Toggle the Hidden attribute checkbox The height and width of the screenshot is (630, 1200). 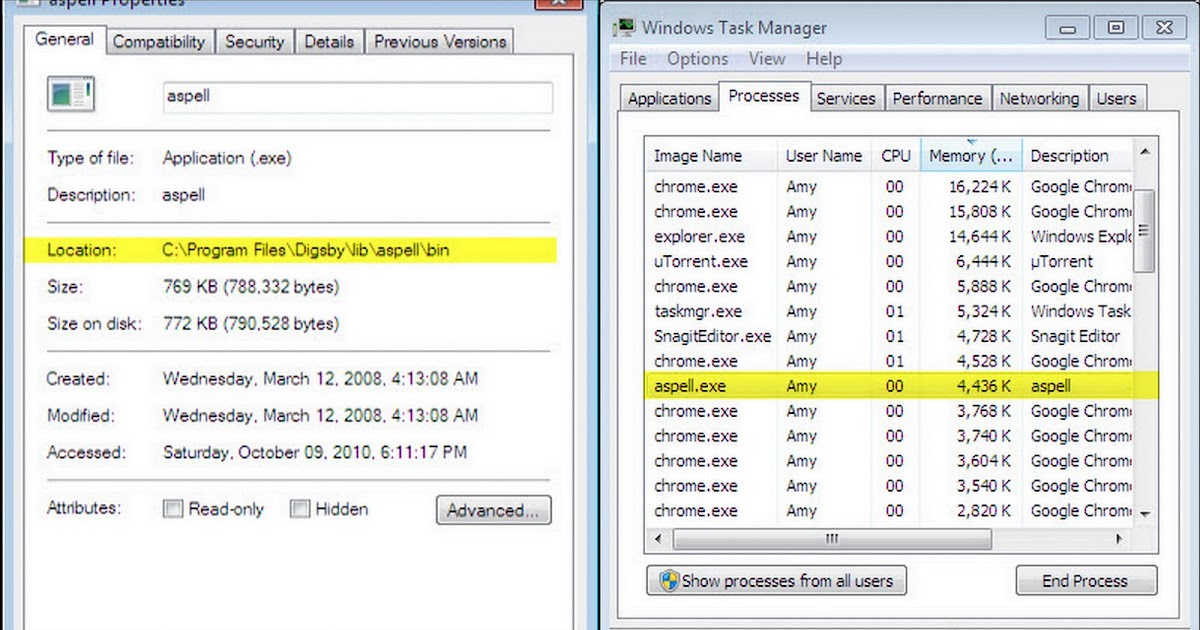click(x=300, y=509)
